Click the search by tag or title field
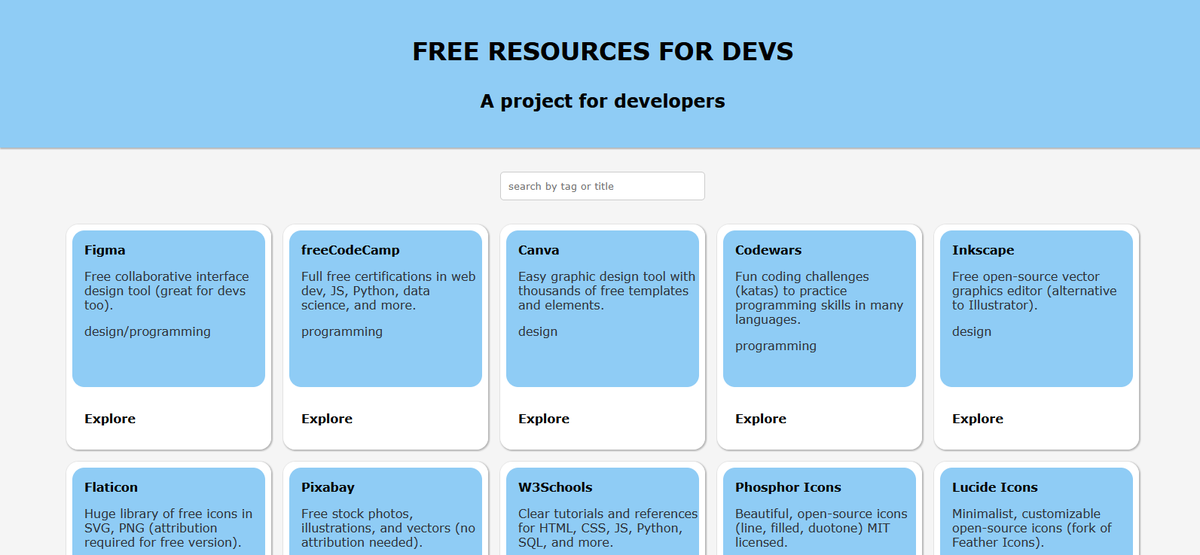 602,186
